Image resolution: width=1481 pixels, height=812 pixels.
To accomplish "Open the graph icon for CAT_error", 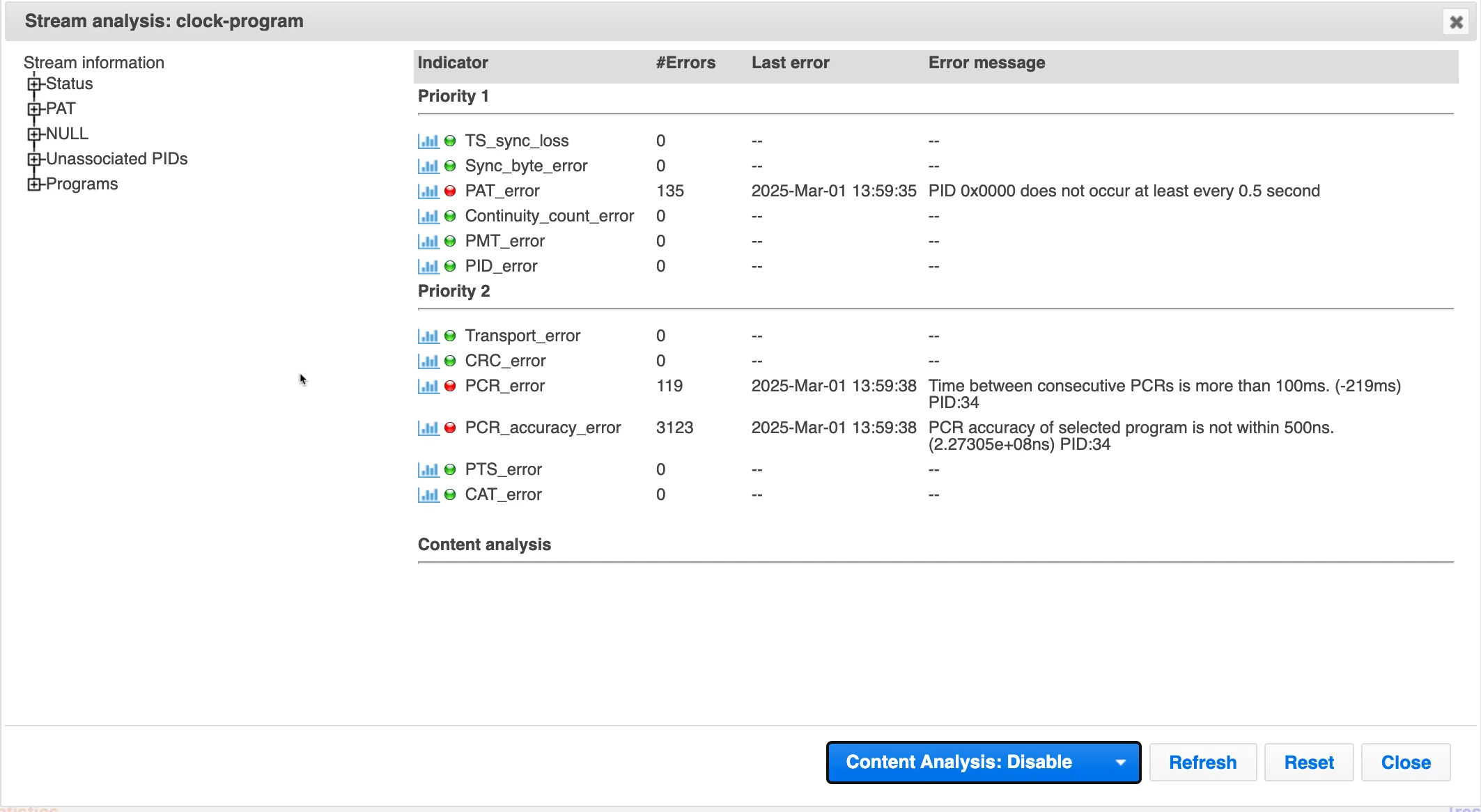I will pos(428,495).
